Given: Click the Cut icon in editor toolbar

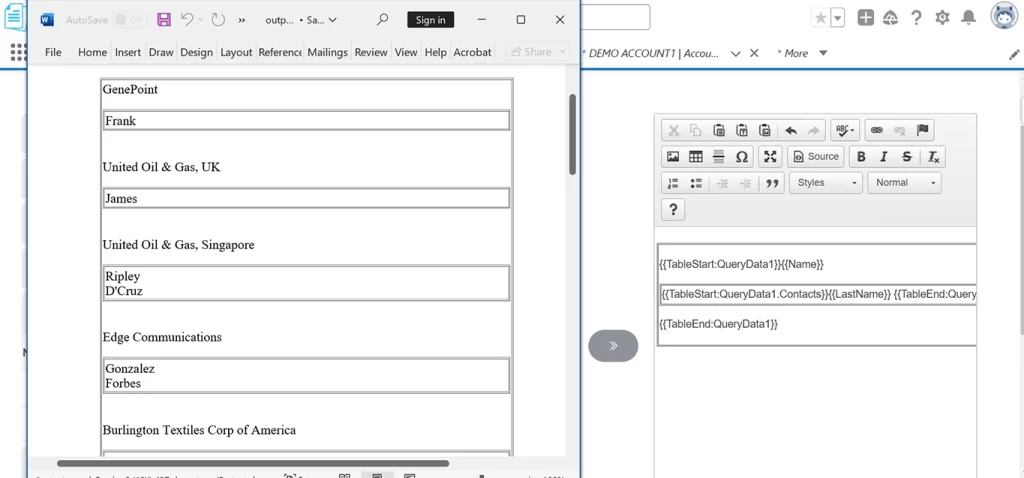Looking at the screenshot, I should click(673, 130).
